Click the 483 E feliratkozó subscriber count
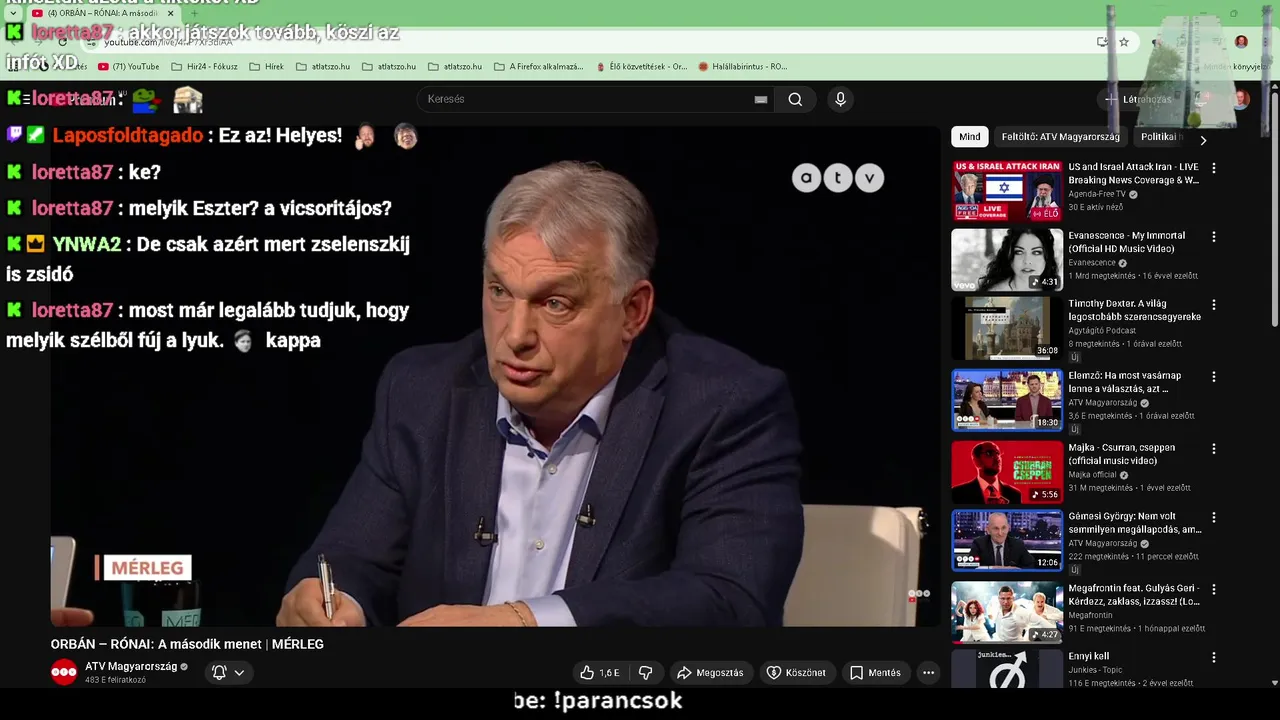This screenshot has height=720, width=1280. (x=115, y=680)
